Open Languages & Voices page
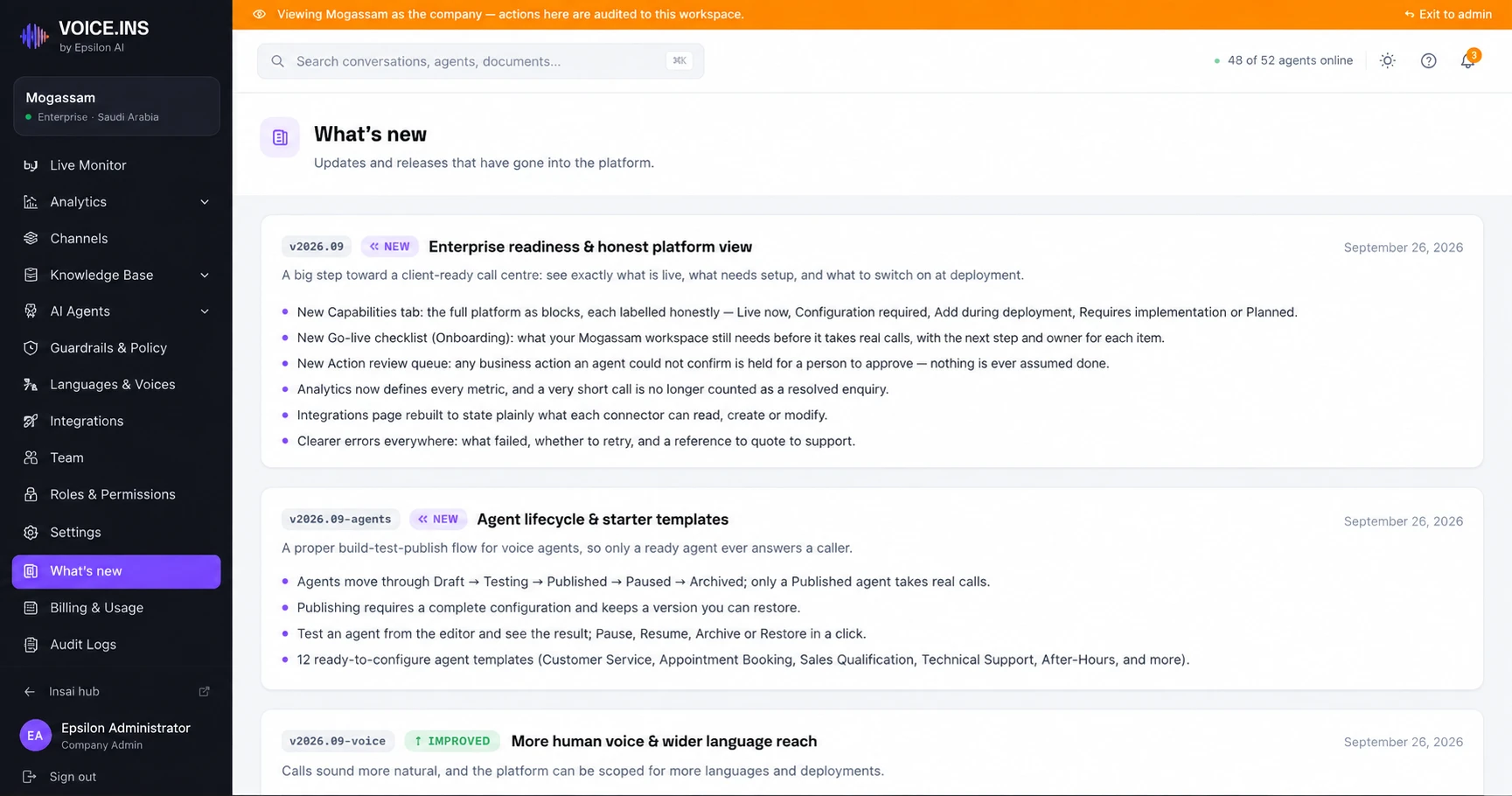Image resolution: width=1512 pixels, height=796 pixels. [x=116, y=385]
